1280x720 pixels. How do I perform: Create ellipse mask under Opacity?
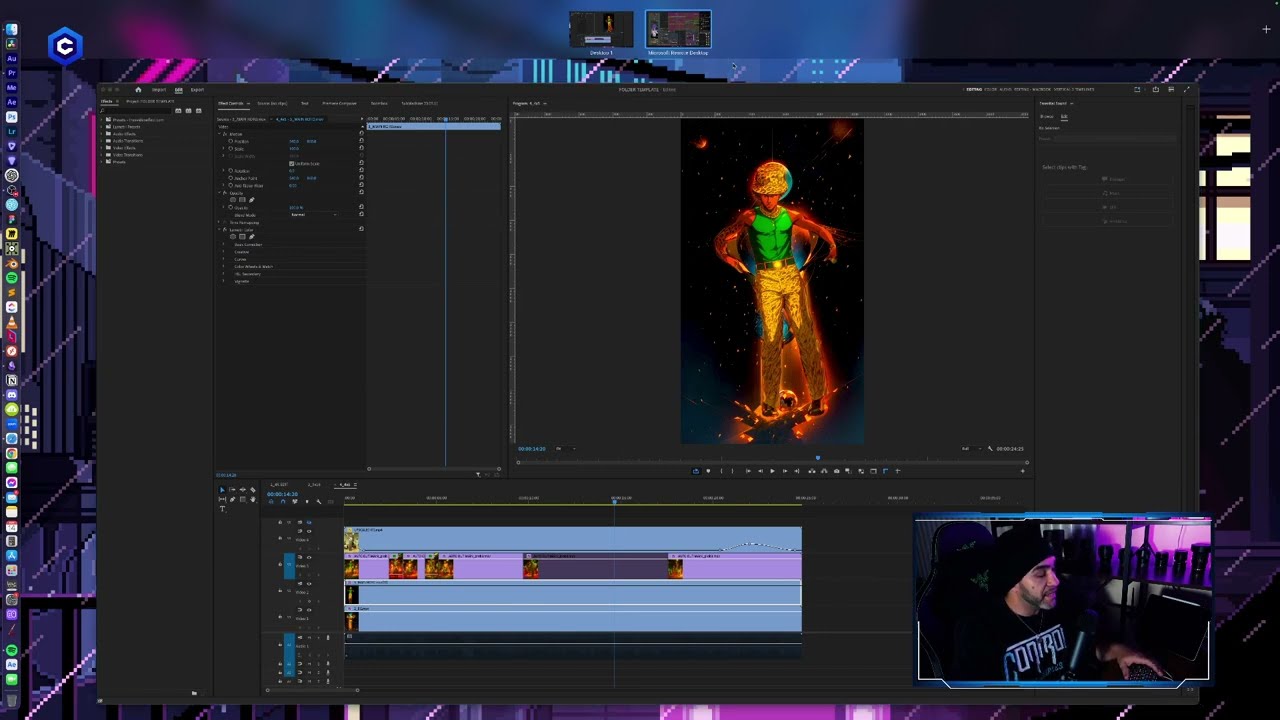[233, 200]
